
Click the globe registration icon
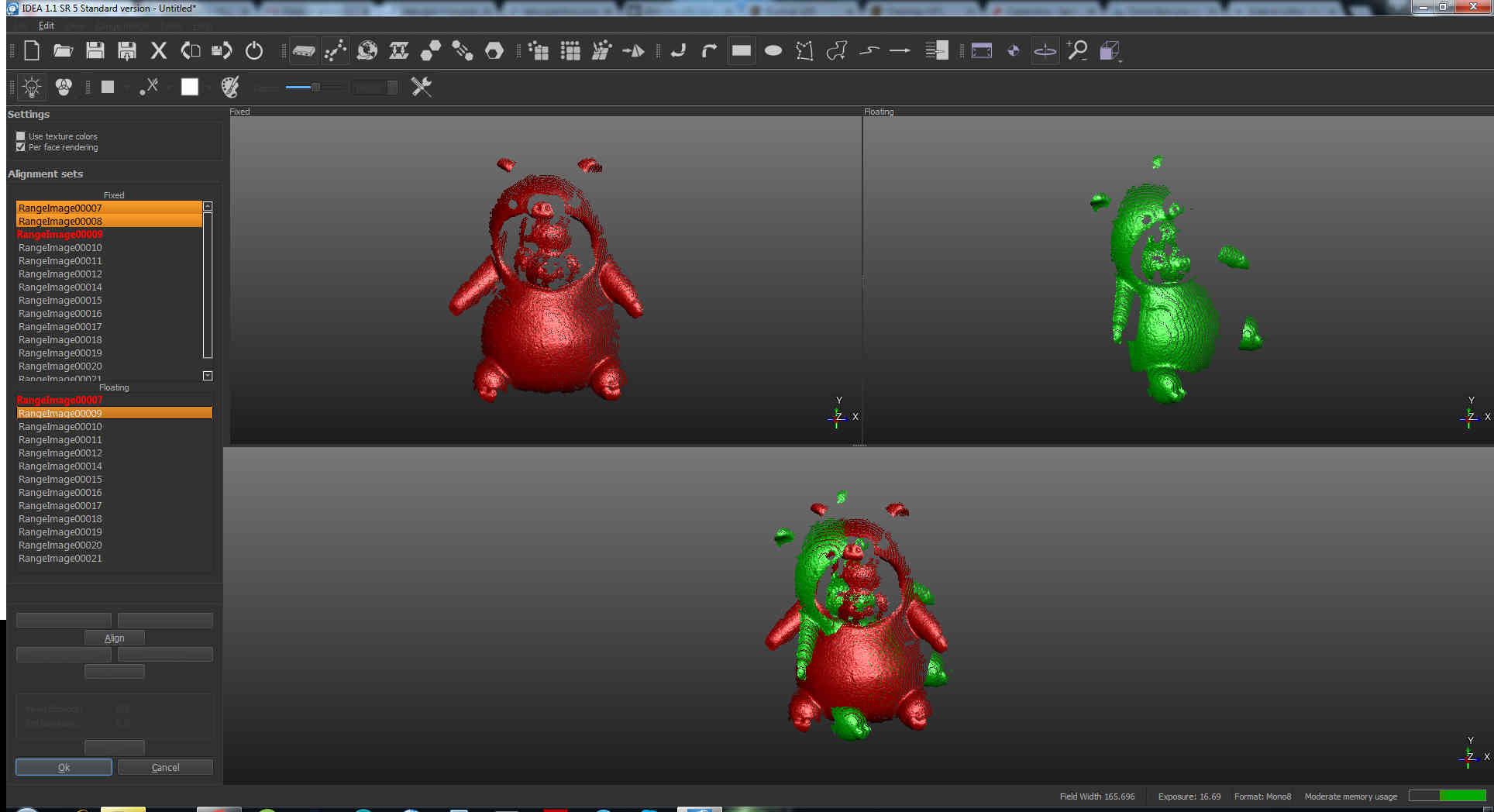point(367,51)
